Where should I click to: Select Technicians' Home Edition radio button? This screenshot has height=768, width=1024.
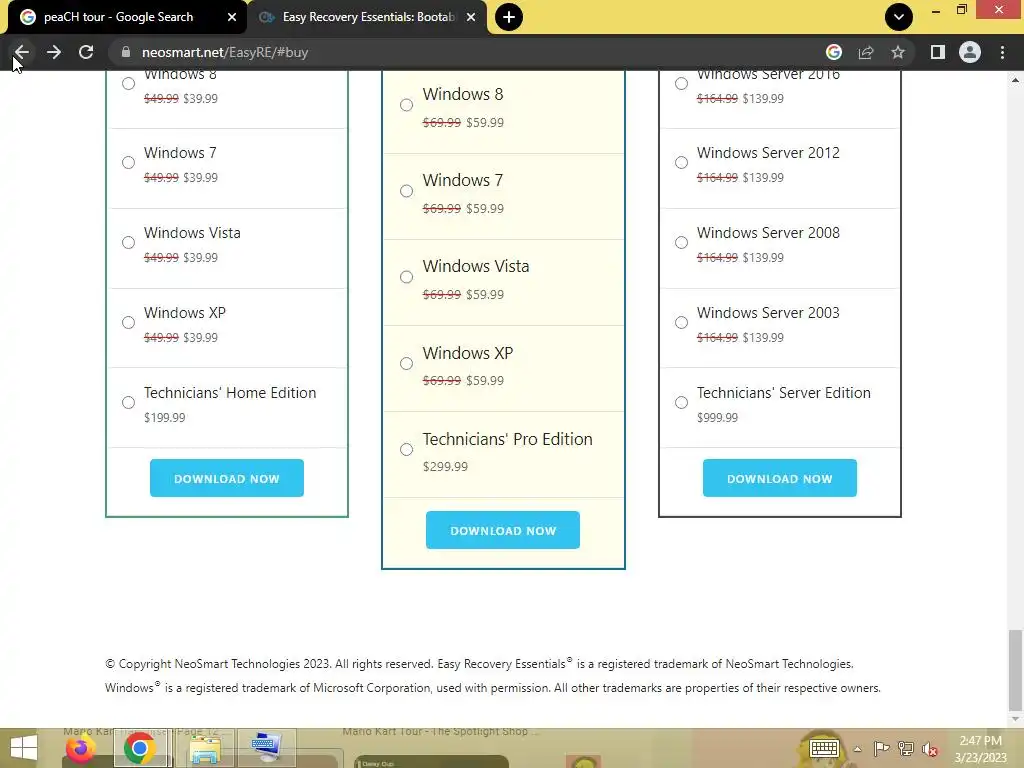click(x=129, y=402)
